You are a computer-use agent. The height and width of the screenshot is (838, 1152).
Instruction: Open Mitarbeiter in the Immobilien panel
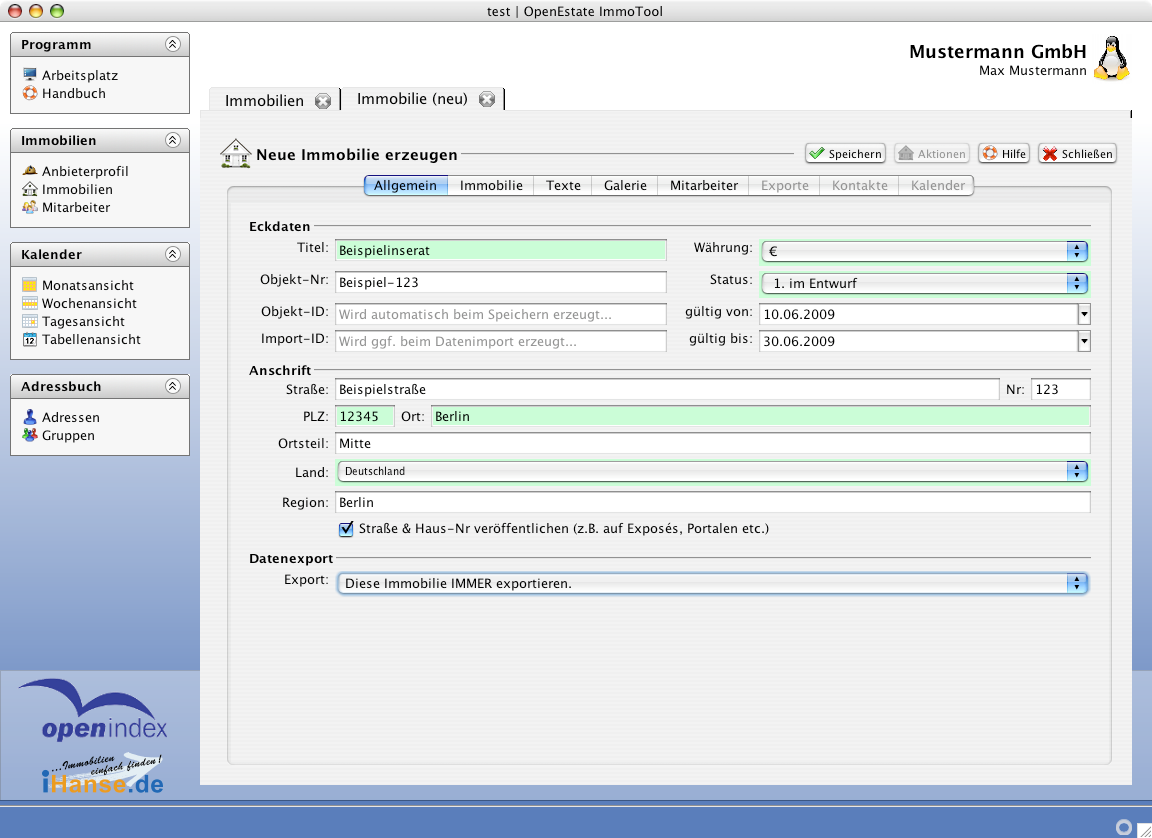(75, 207)
